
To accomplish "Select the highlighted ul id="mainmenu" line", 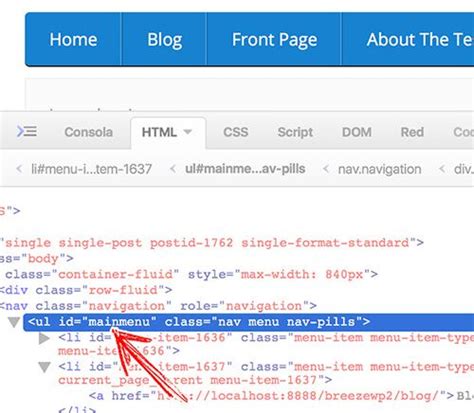I will (x=248, y=322).
